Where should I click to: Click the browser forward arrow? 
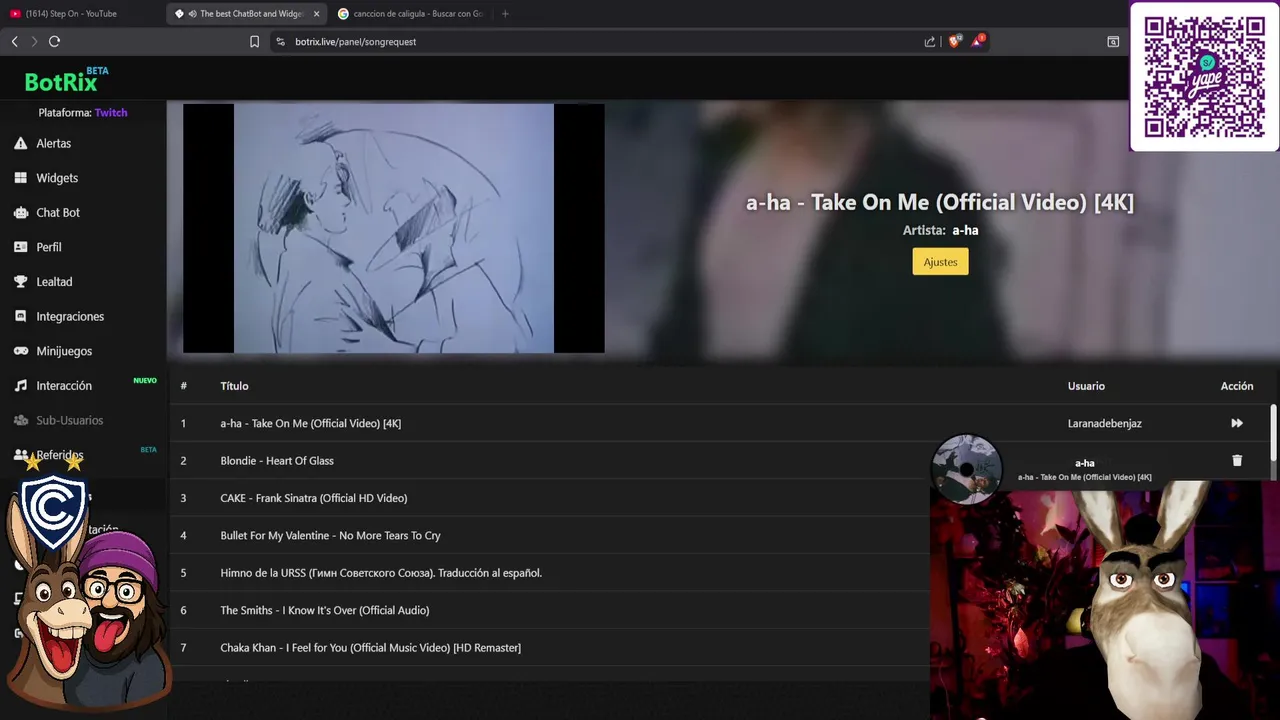(x=34, y=41)
